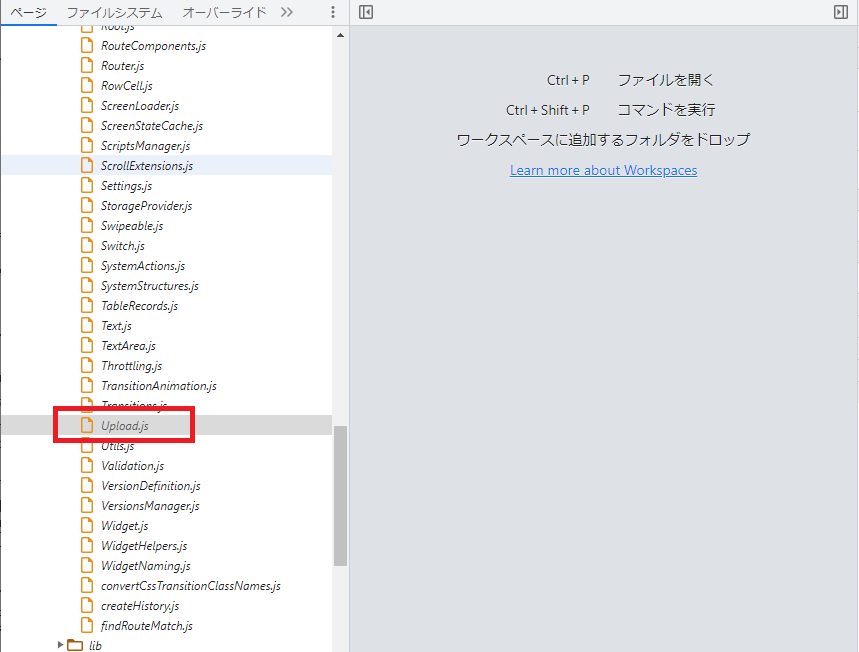The height and width of the screenshot is (652, 859).
Task: Select the ページ tab
Action: pos(27,12)
